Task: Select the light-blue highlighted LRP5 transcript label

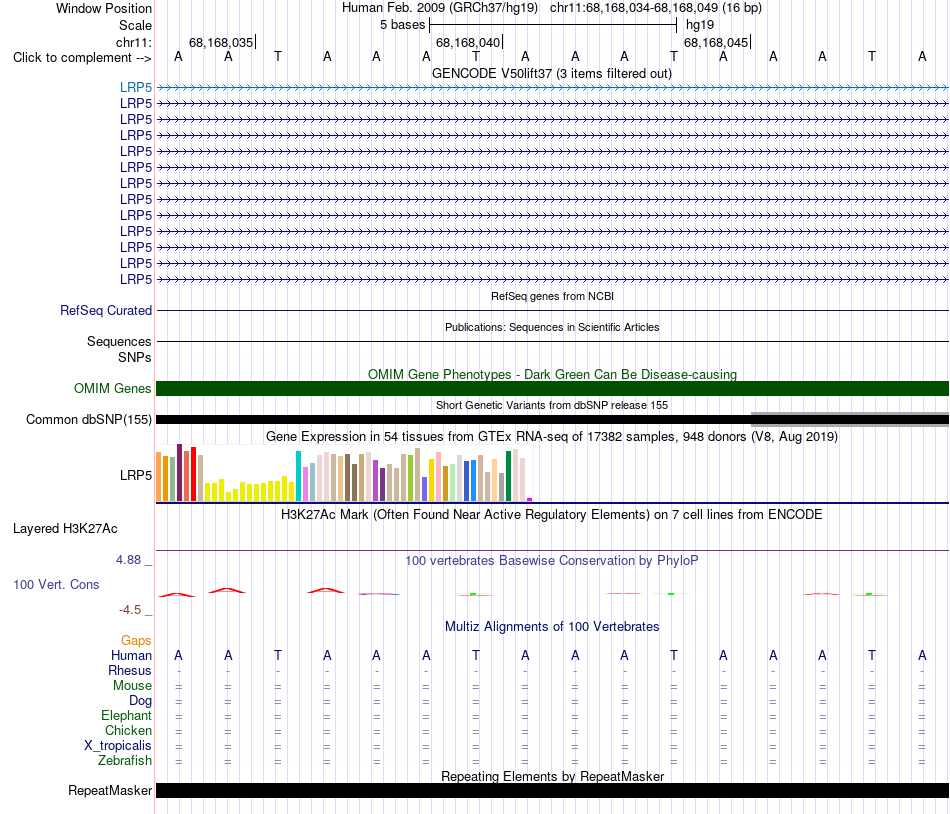Action: point(136,87)
